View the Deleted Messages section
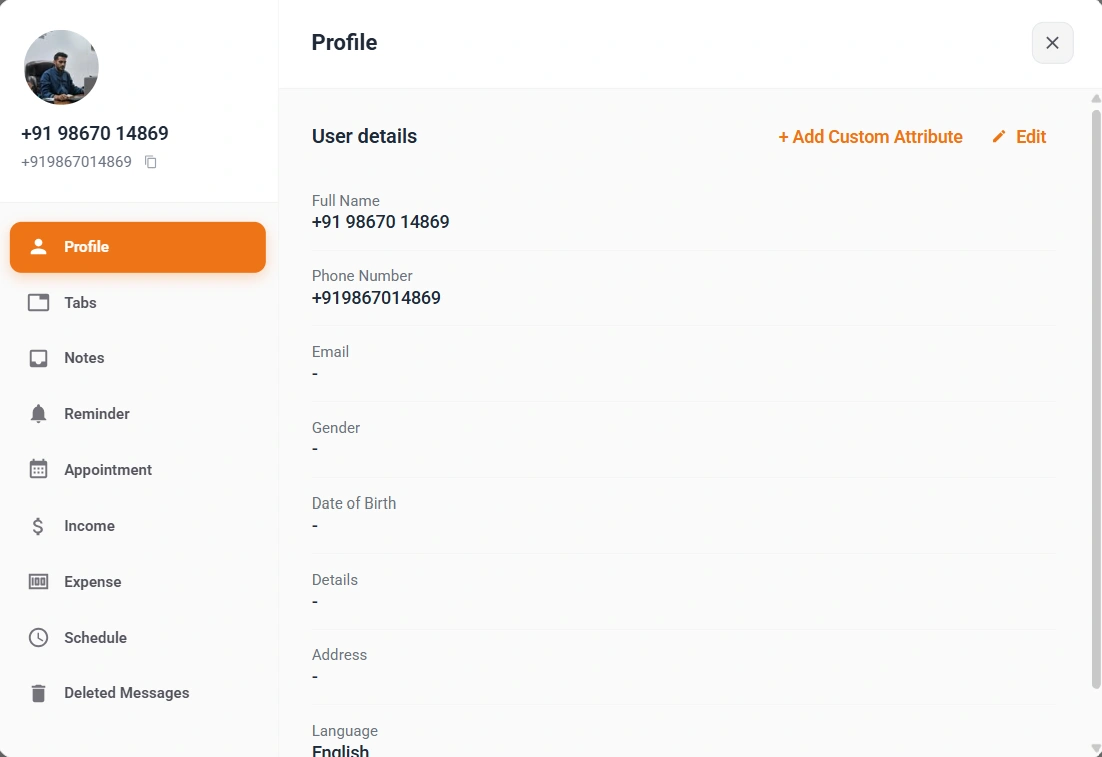 pyautogui.click(x=138, y=693)
